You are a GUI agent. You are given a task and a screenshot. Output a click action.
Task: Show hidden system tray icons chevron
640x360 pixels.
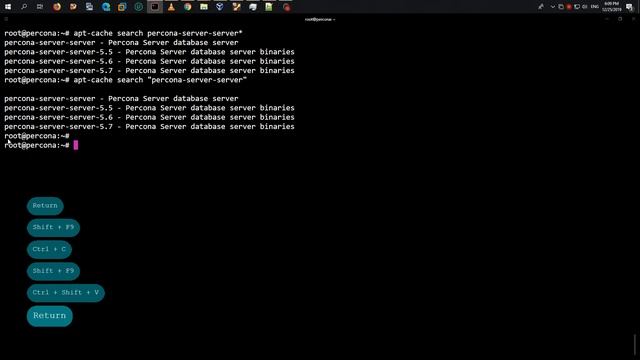pos(553,7)
